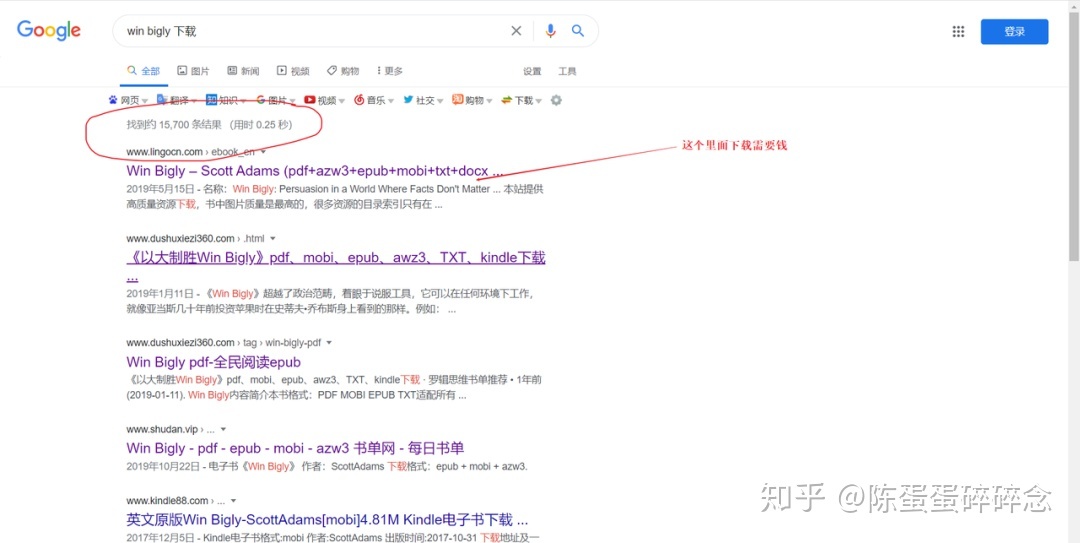Viewport: 1080px width, 543px height.
Task: Click the Twitter 社交 icon in the extension bar
Action: click(x=408, y=100)
